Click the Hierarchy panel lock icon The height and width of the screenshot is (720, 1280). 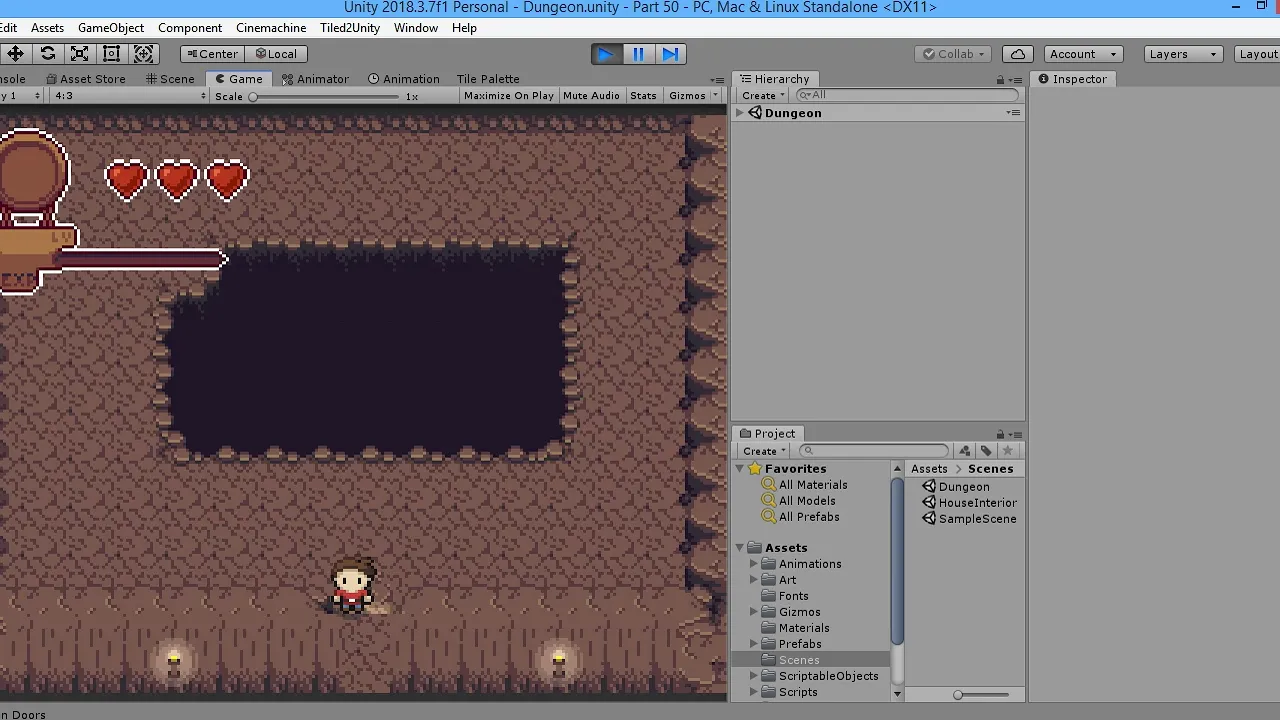[1000, 80]
